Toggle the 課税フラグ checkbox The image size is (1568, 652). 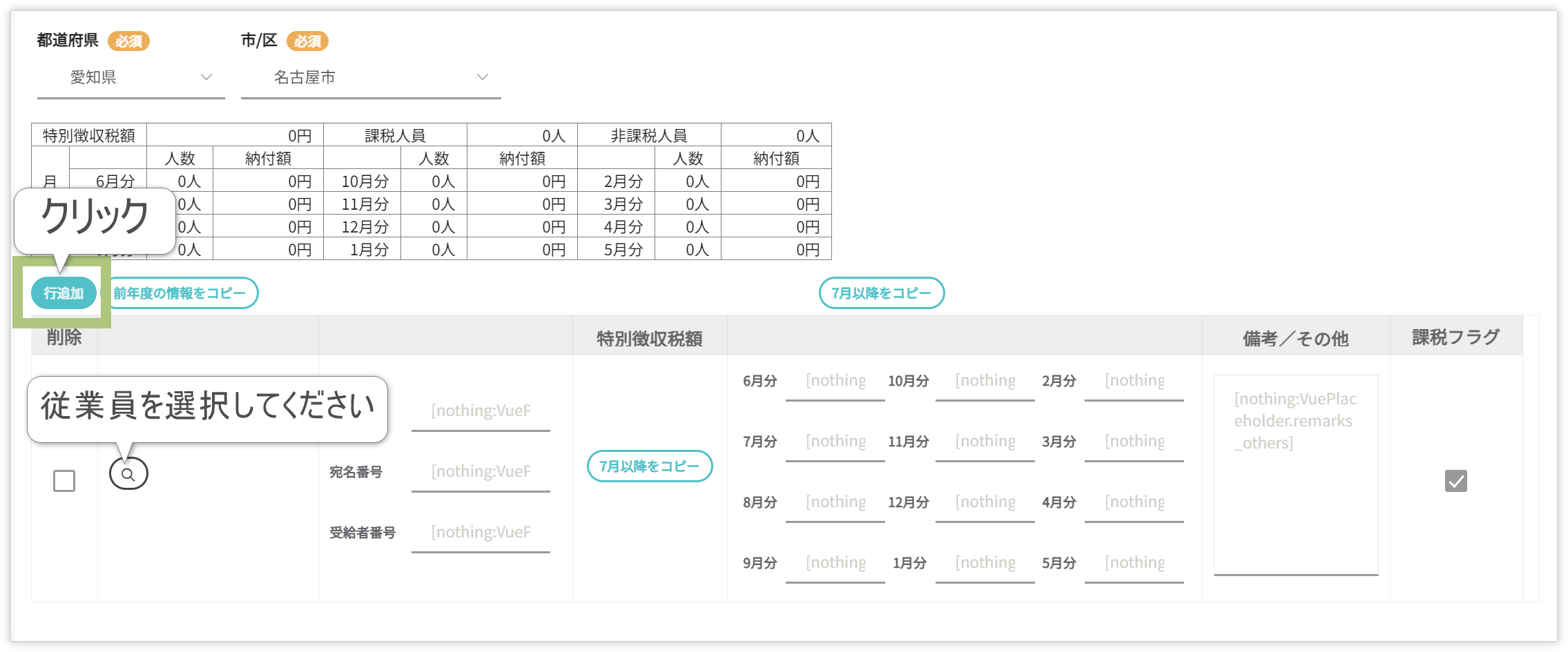click(x=1455, y=481)
